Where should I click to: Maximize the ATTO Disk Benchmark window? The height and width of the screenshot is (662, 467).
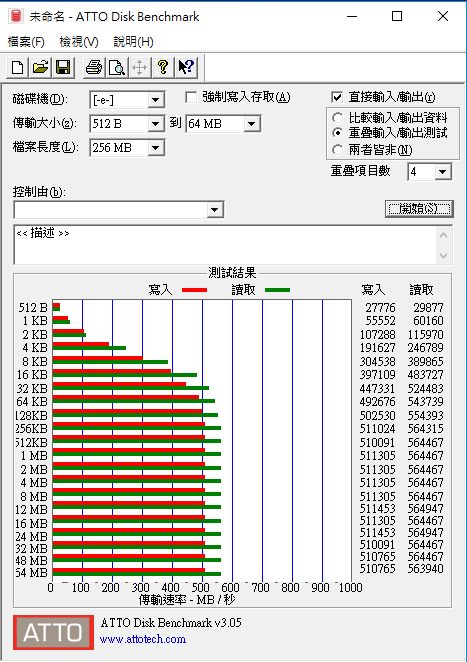point(397,16)
